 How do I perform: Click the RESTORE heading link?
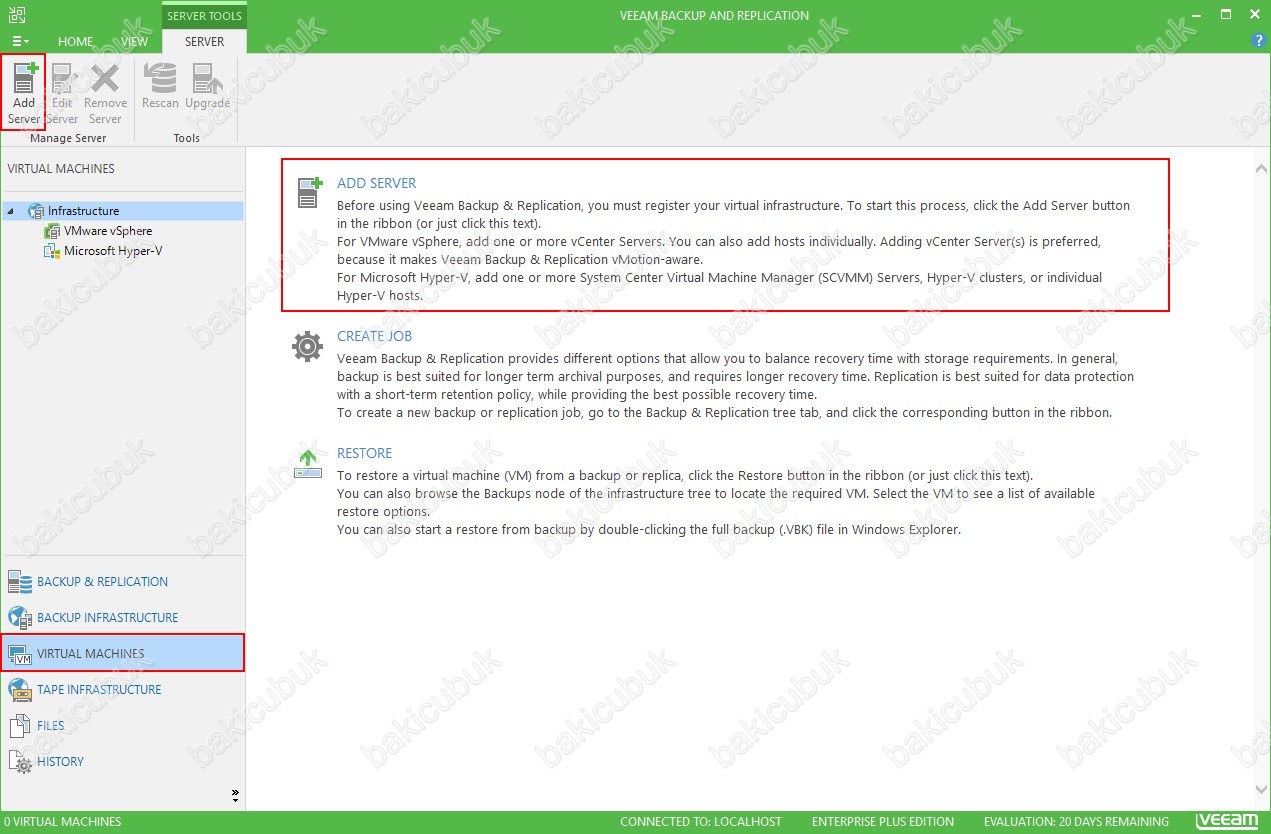pyautogui.click(x=365, y=453)
